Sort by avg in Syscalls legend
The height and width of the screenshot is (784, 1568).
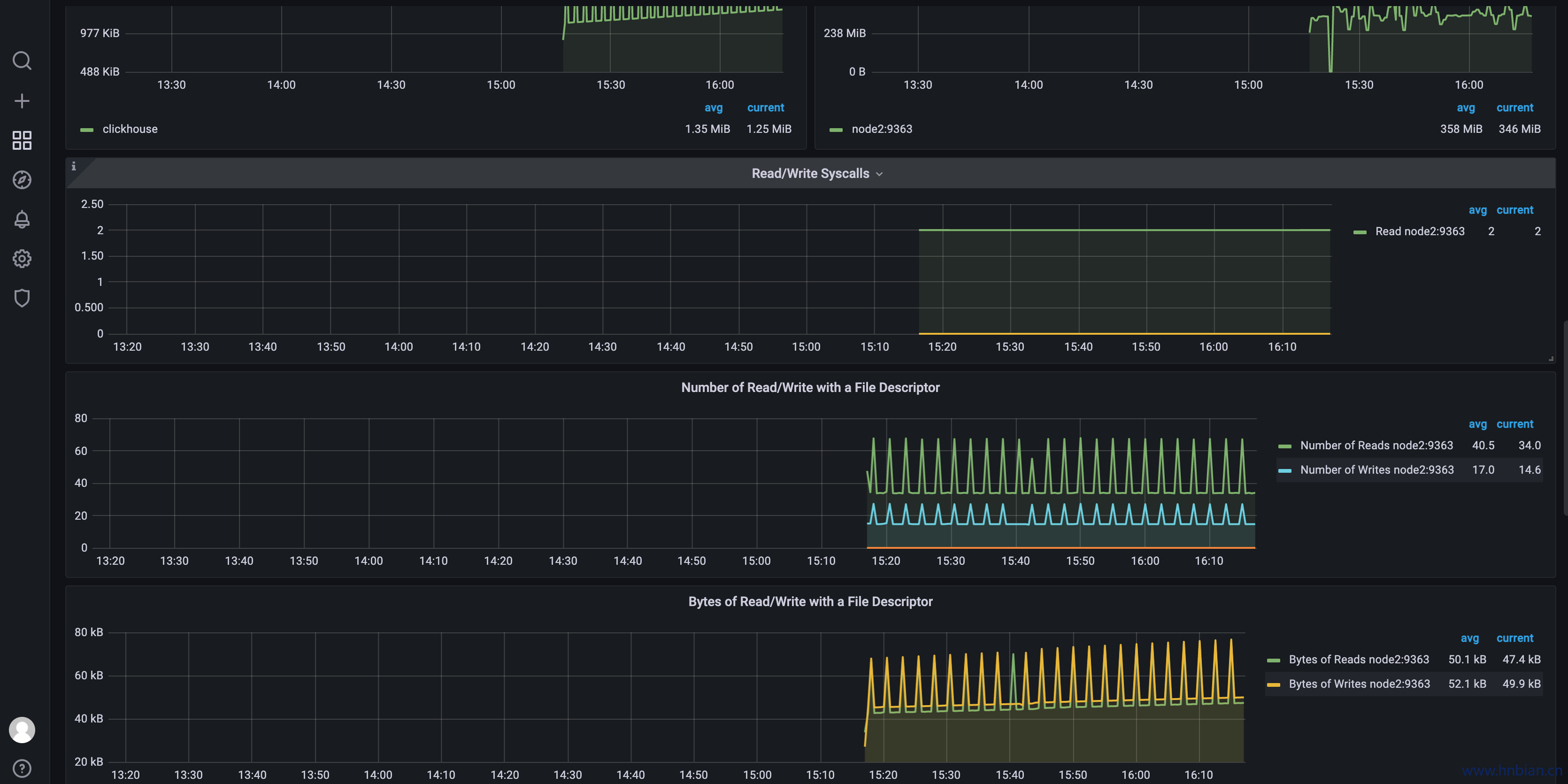pyautogui.click(x=1477, y=210)
